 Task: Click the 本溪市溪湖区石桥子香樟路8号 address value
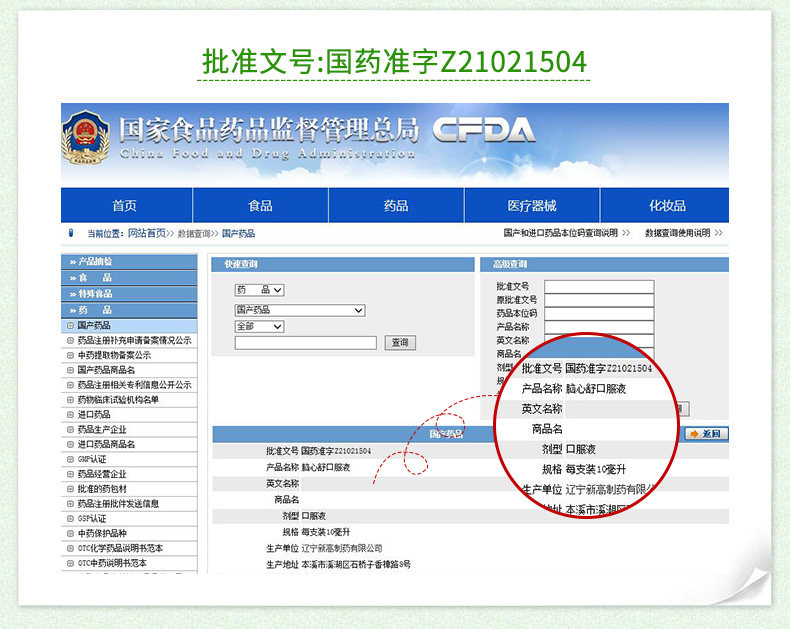point(356,564)
